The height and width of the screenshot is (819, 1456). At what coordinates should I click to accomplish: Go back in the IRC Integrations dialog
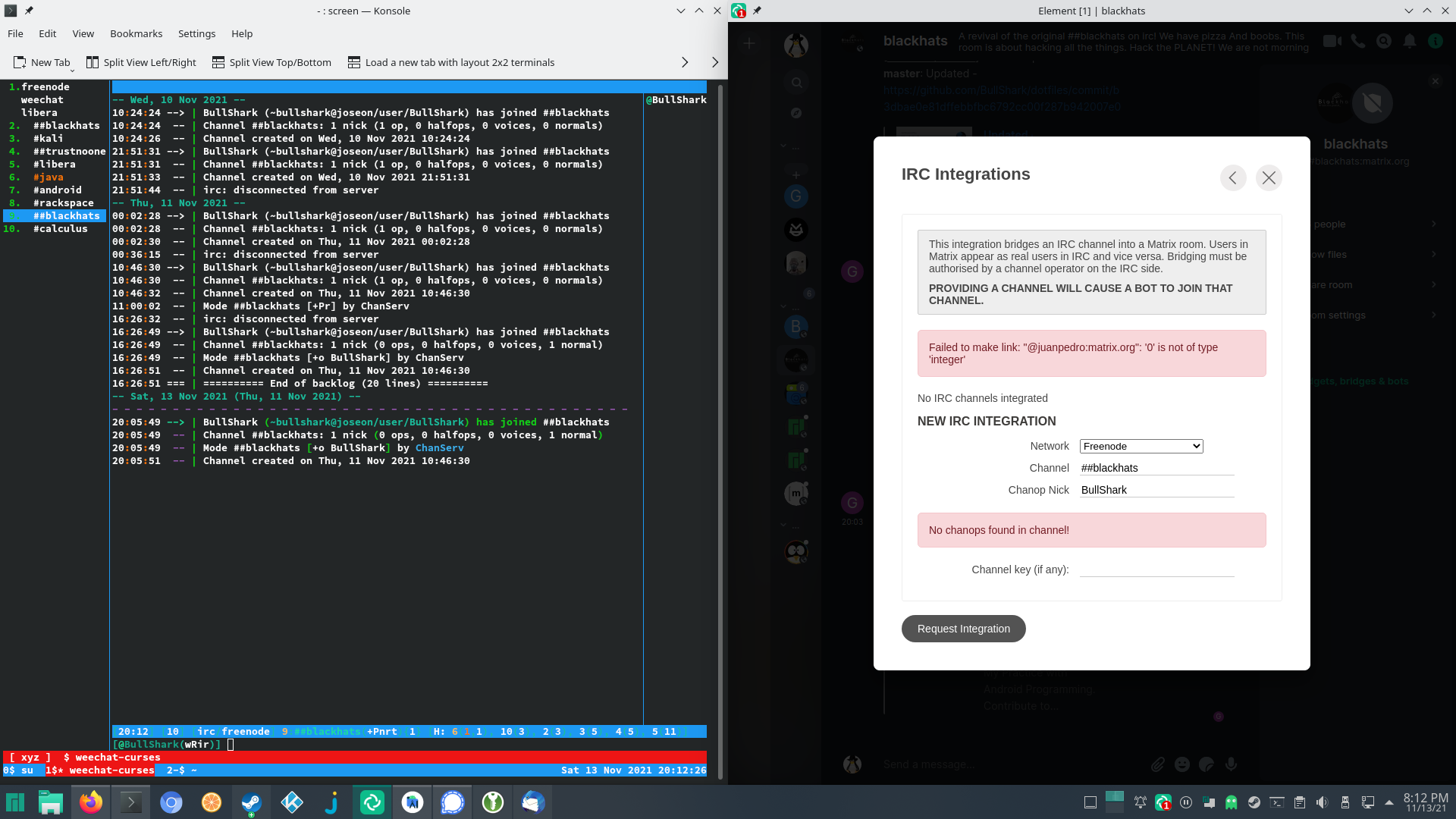point(1233,177)
